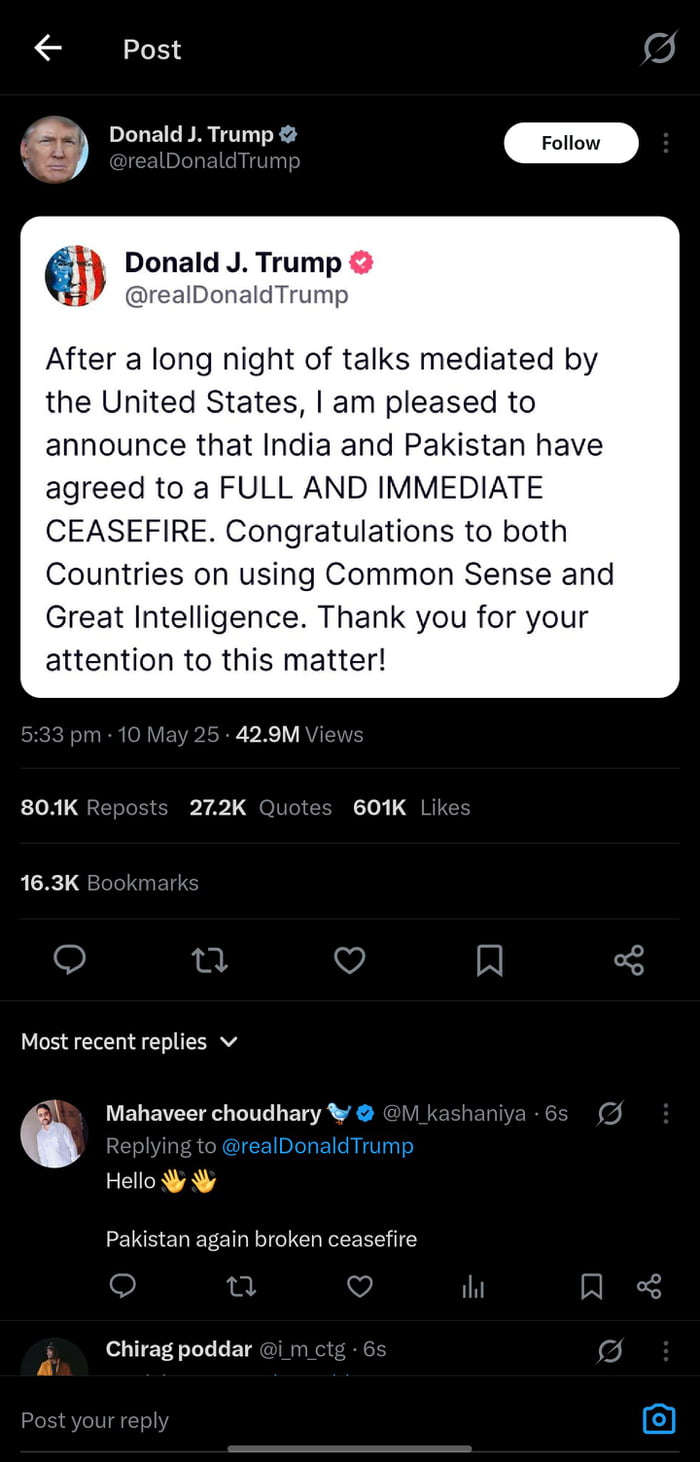Open the share icon on the main post
The height and width of the screenshot is (1462, 700).
click(628, 960)
